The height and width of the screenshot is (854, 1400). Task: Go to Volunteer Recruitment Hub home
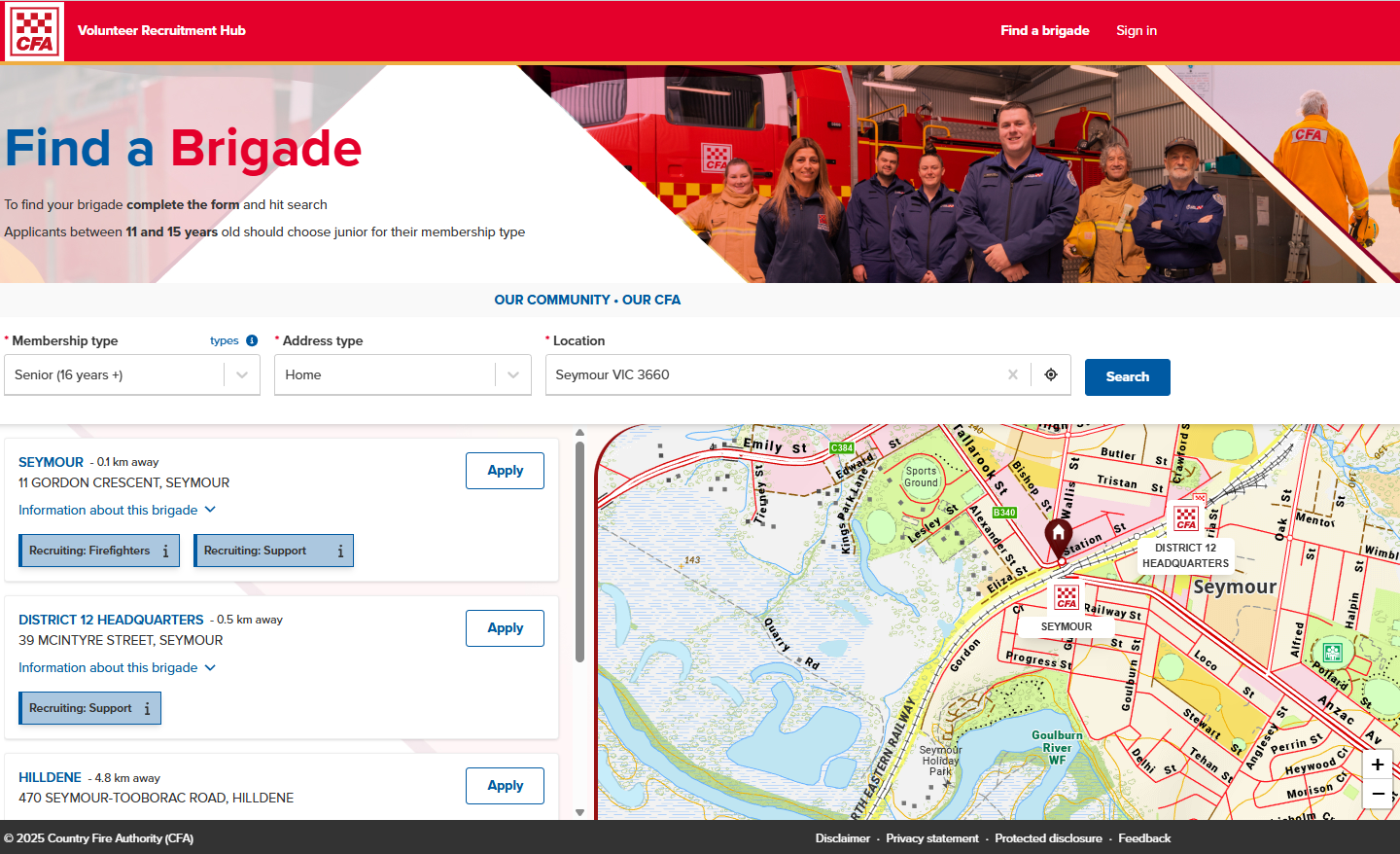tap(161, 30)
